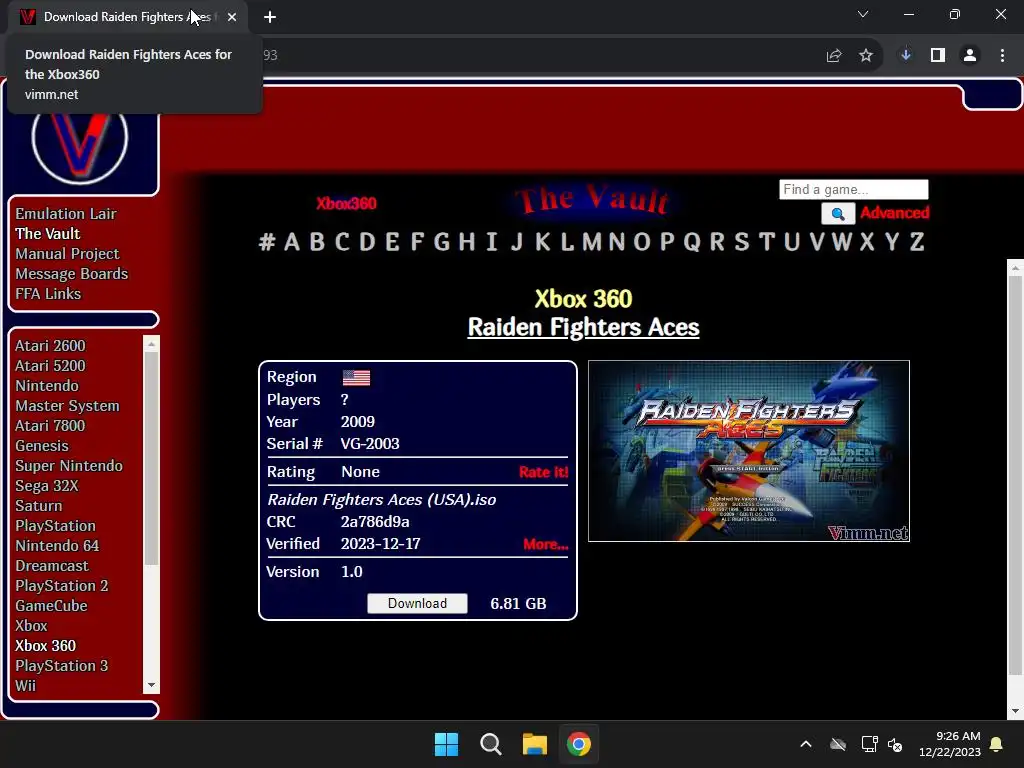
Task: Select Sega 32X system
Action: 47,486
